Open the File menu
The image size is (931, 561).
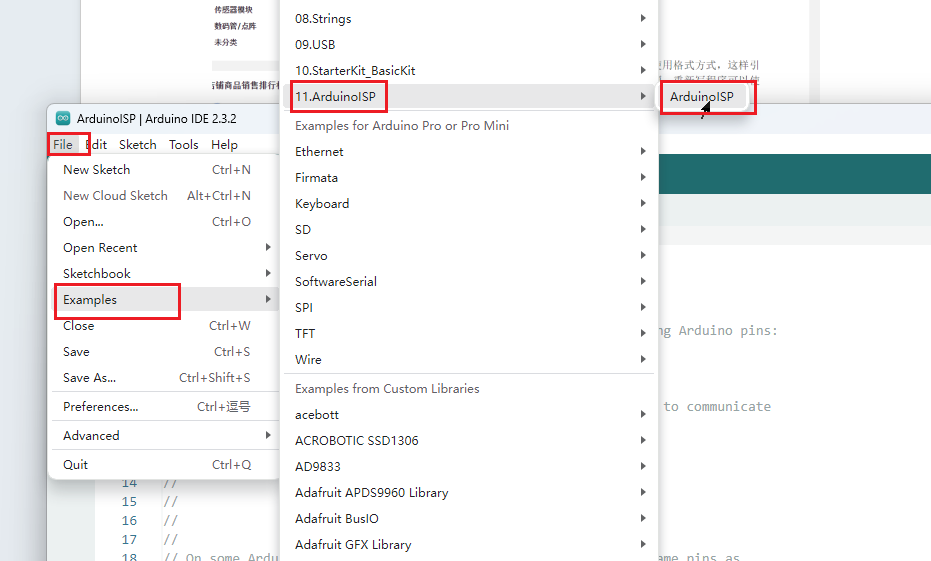(63, 145)
